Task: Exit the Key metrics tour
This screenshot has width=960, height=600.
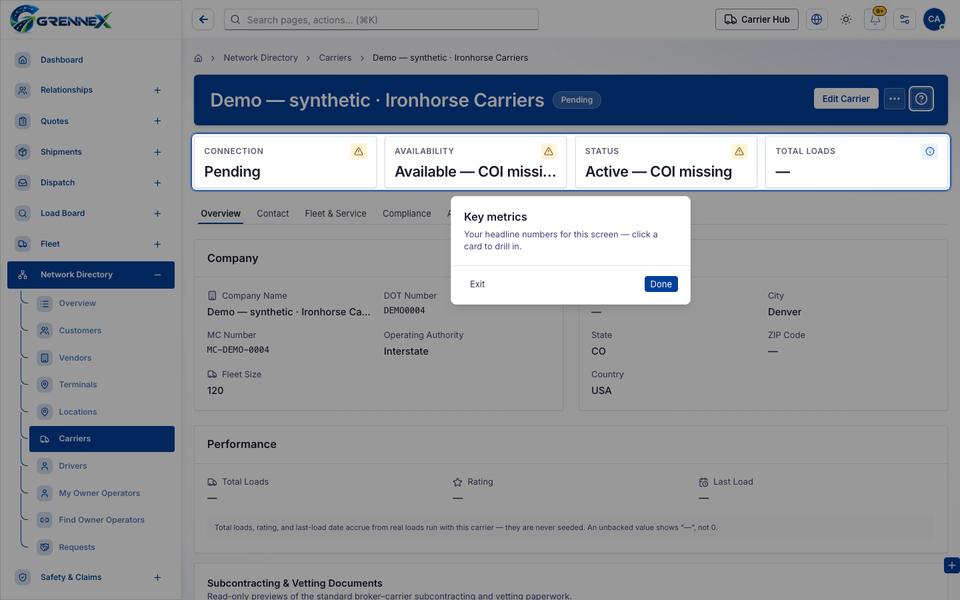Action: click(477, 284)
